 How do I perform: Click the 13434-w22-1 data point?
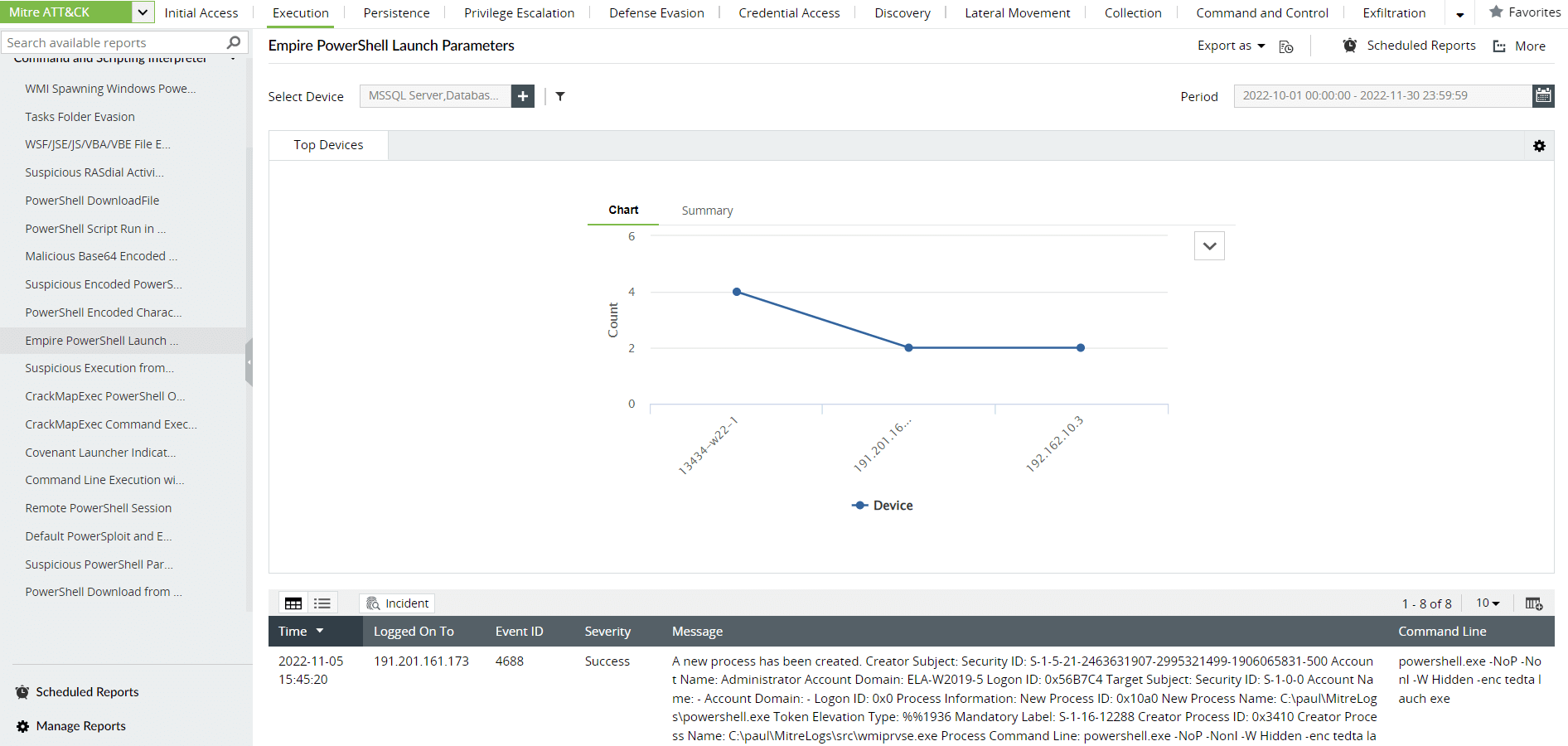click(737, 292)
